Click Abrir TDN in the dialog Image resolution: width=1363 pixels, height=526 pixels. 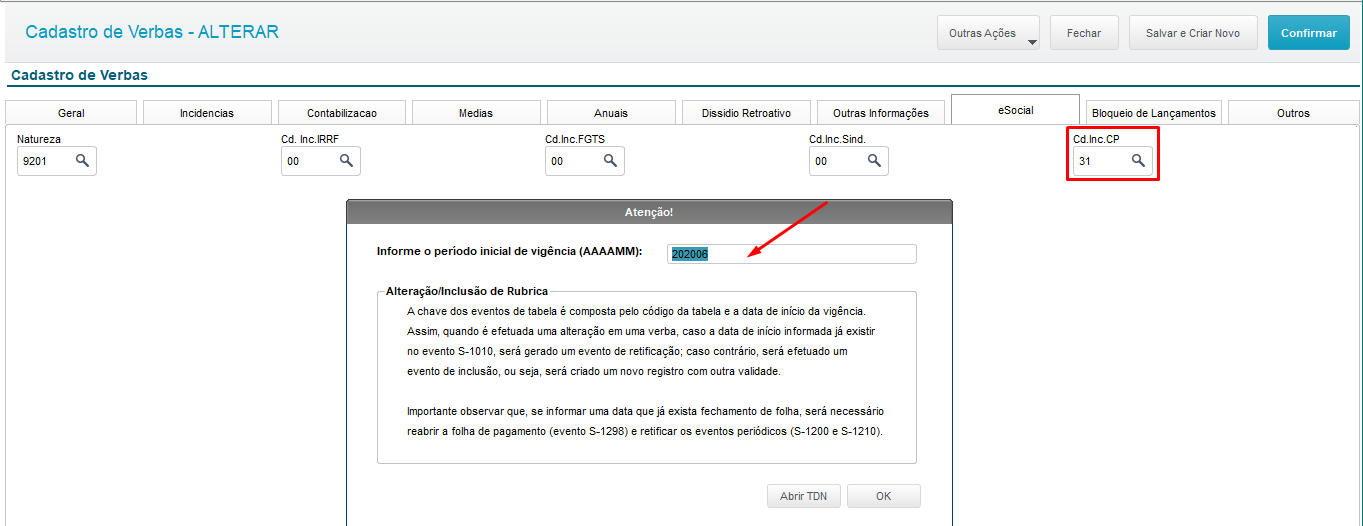[803, 496]
